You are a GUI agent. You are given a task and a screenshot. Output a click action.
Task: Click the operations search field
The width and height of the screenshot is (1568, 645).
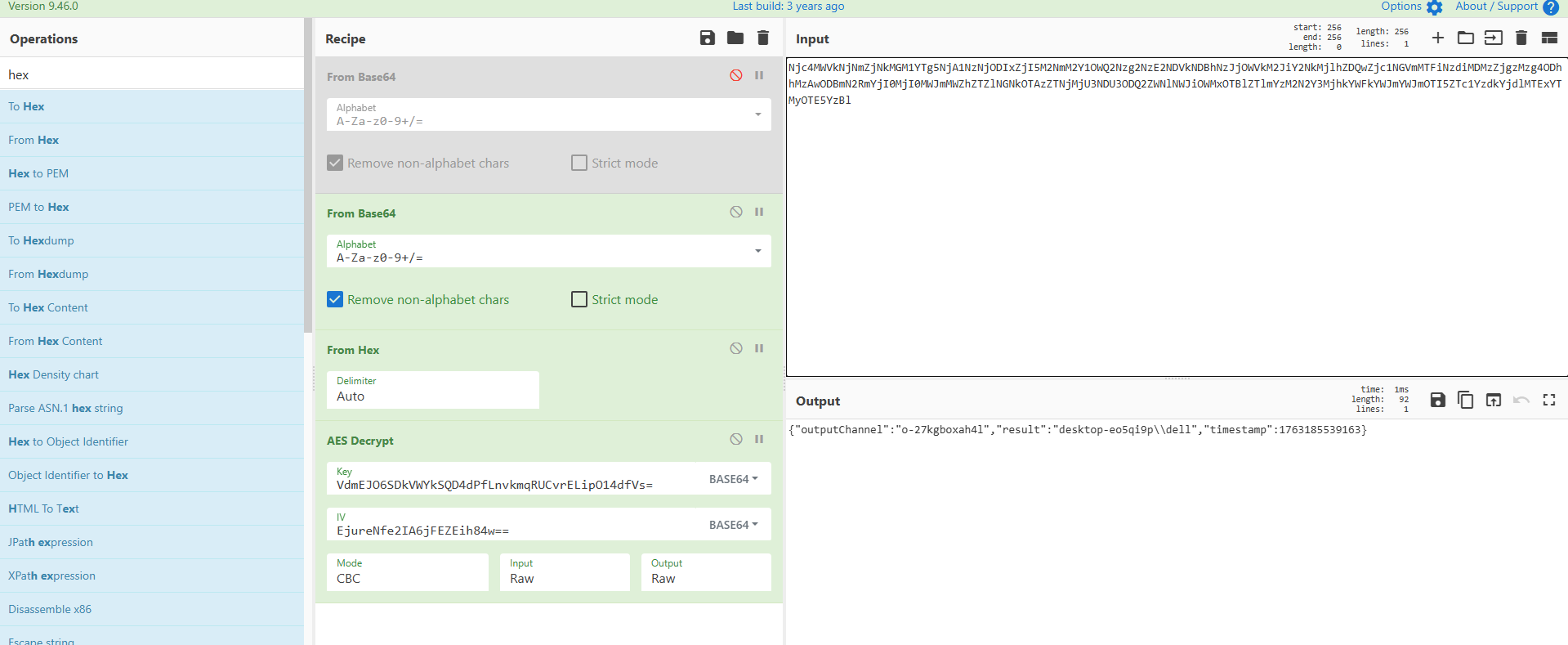coord(152,74)
